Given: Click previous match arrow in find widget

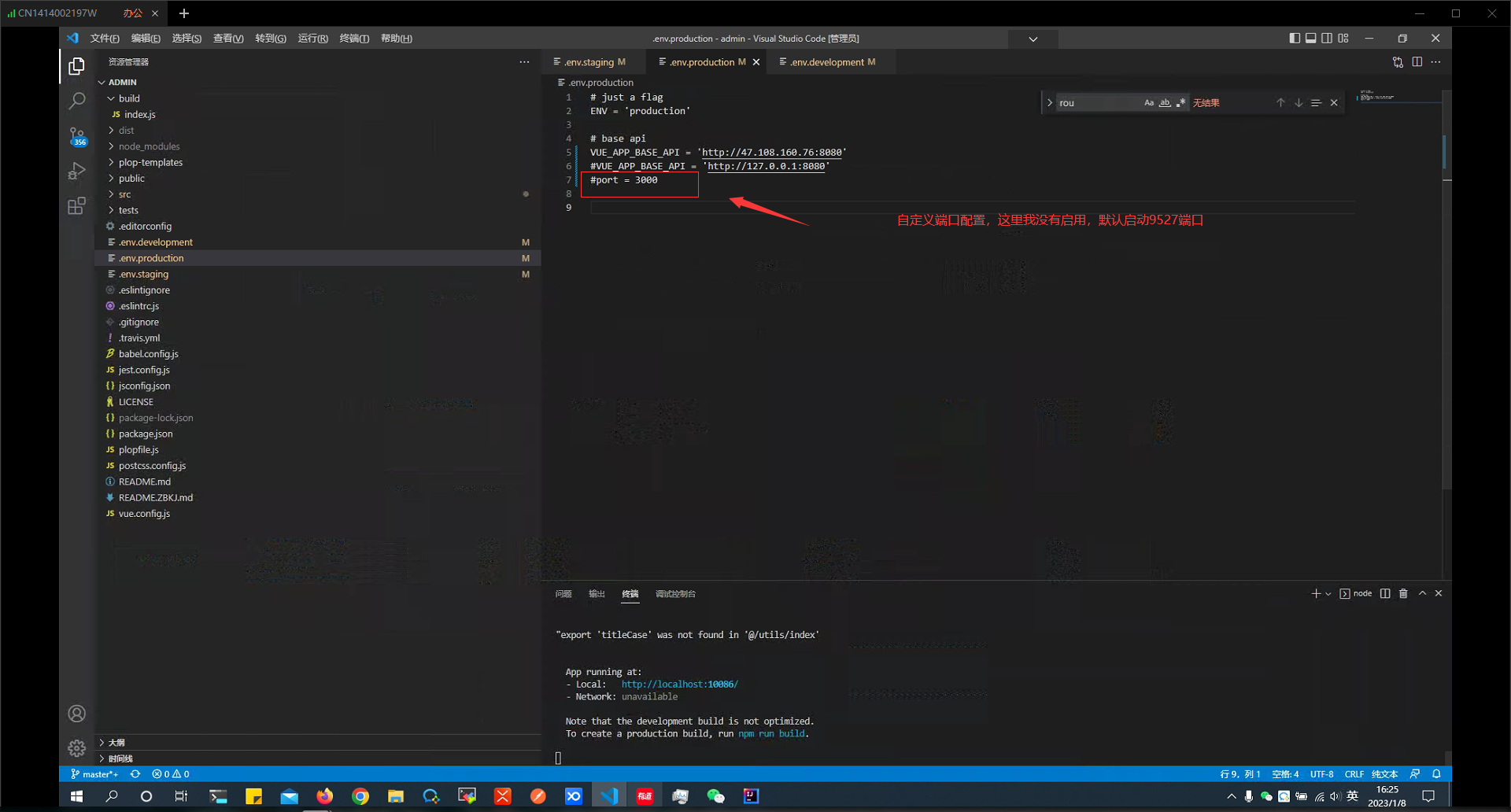Looking at the screenshot, I should tap(1280, 103).
